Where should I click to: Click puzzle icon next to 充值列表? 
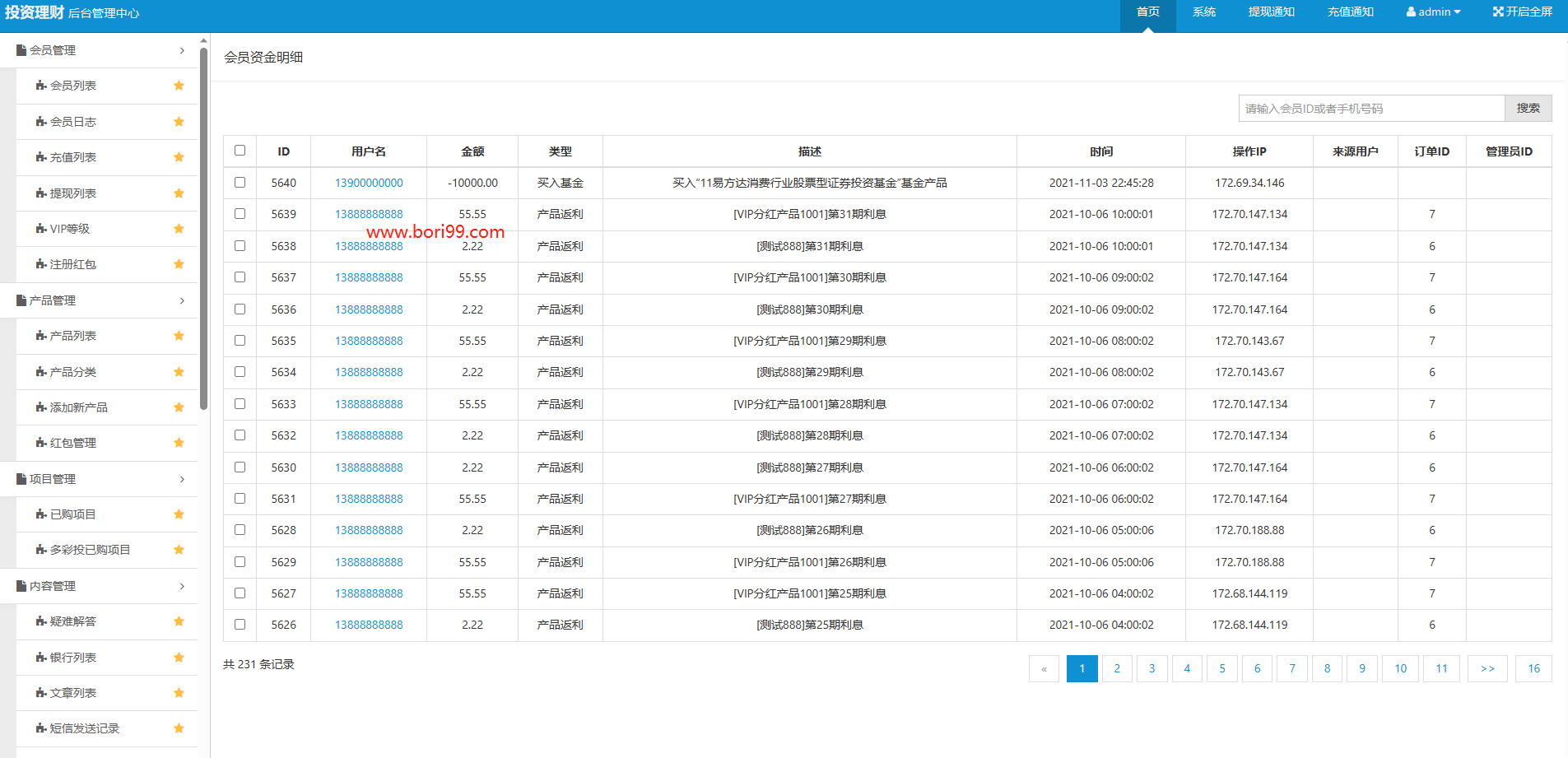41,157
